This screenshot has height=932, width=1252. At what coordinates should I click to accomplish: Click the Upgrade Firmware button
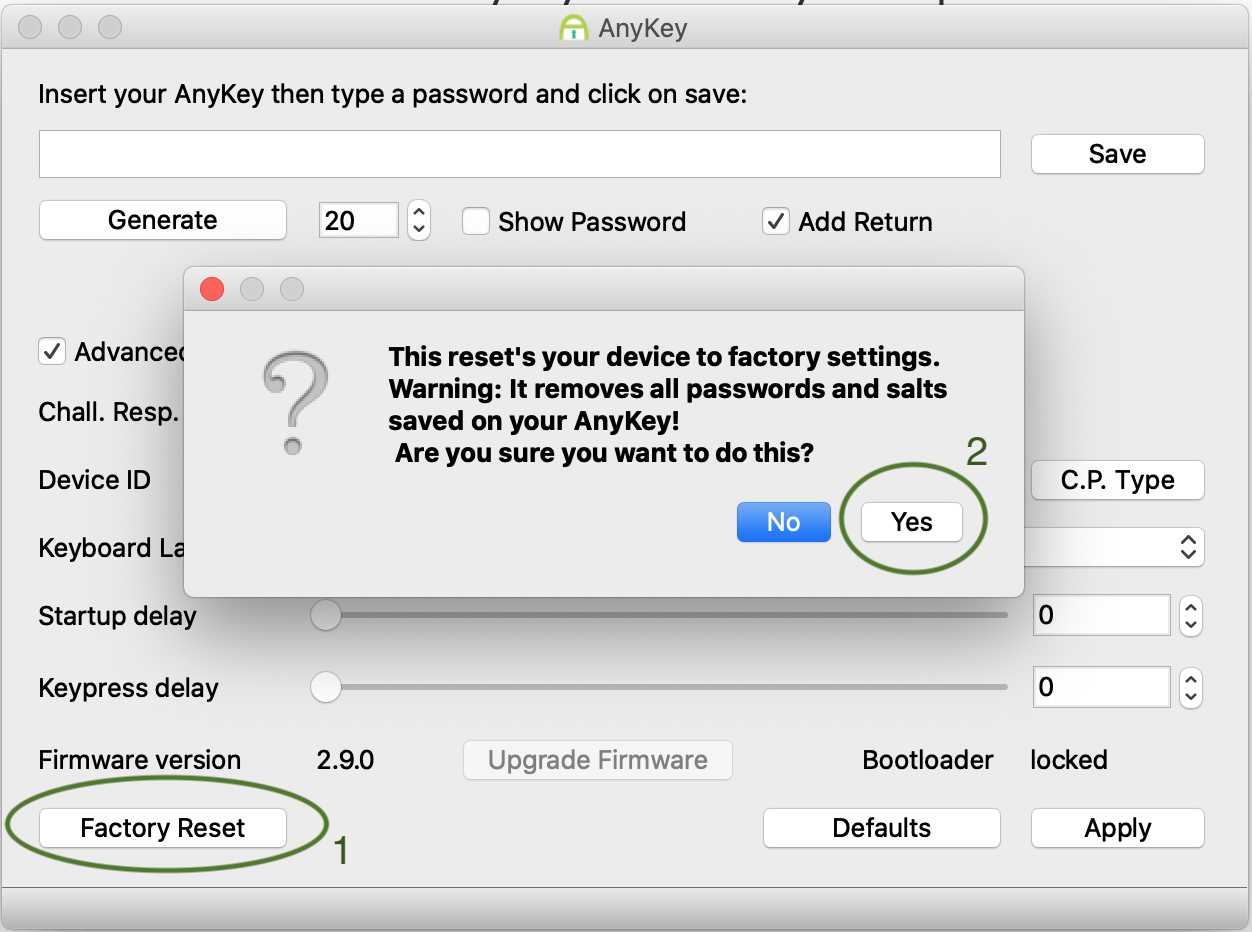(598, 760)
